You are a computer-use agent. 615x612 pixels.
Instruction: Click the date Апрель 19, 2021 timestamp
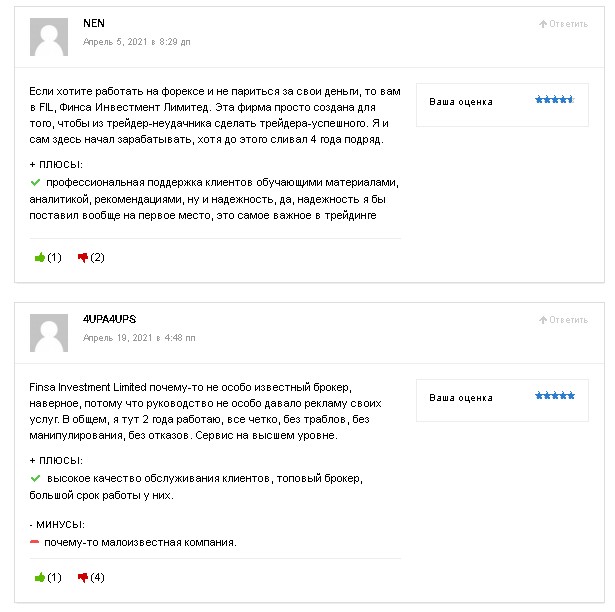(139, 338)
